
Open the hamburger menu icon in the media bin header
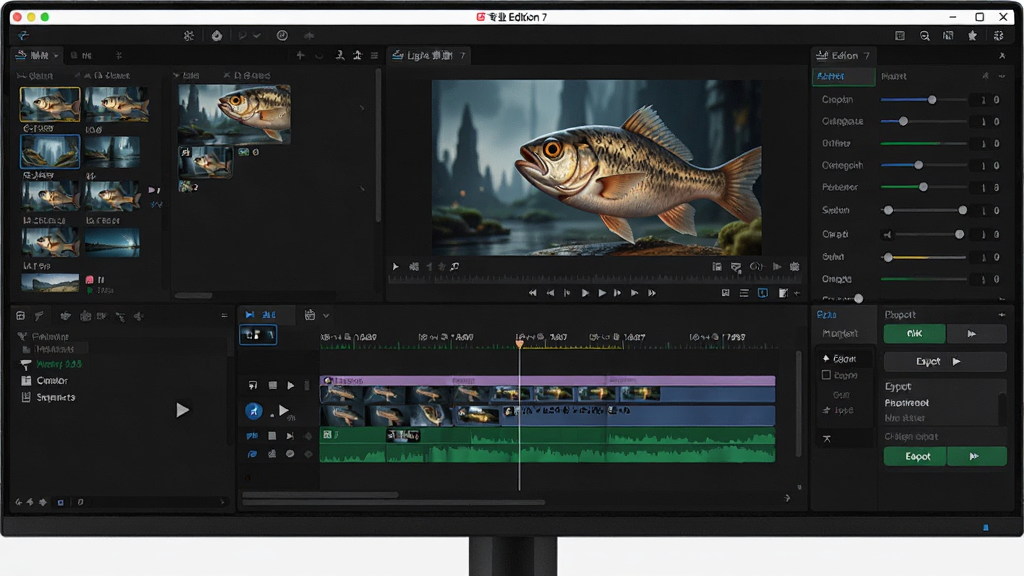(374, 56)
